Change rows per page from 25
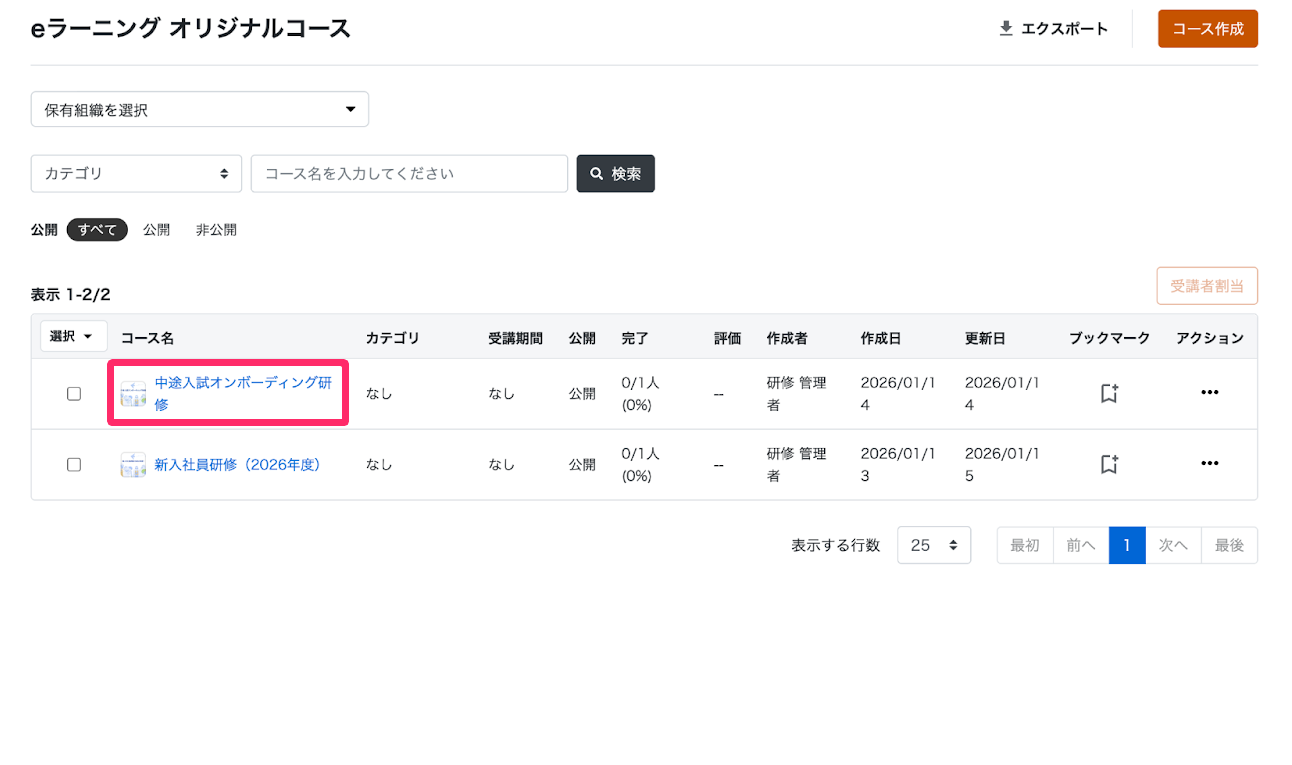This screenshot has height=765, width=1292. 934,545
